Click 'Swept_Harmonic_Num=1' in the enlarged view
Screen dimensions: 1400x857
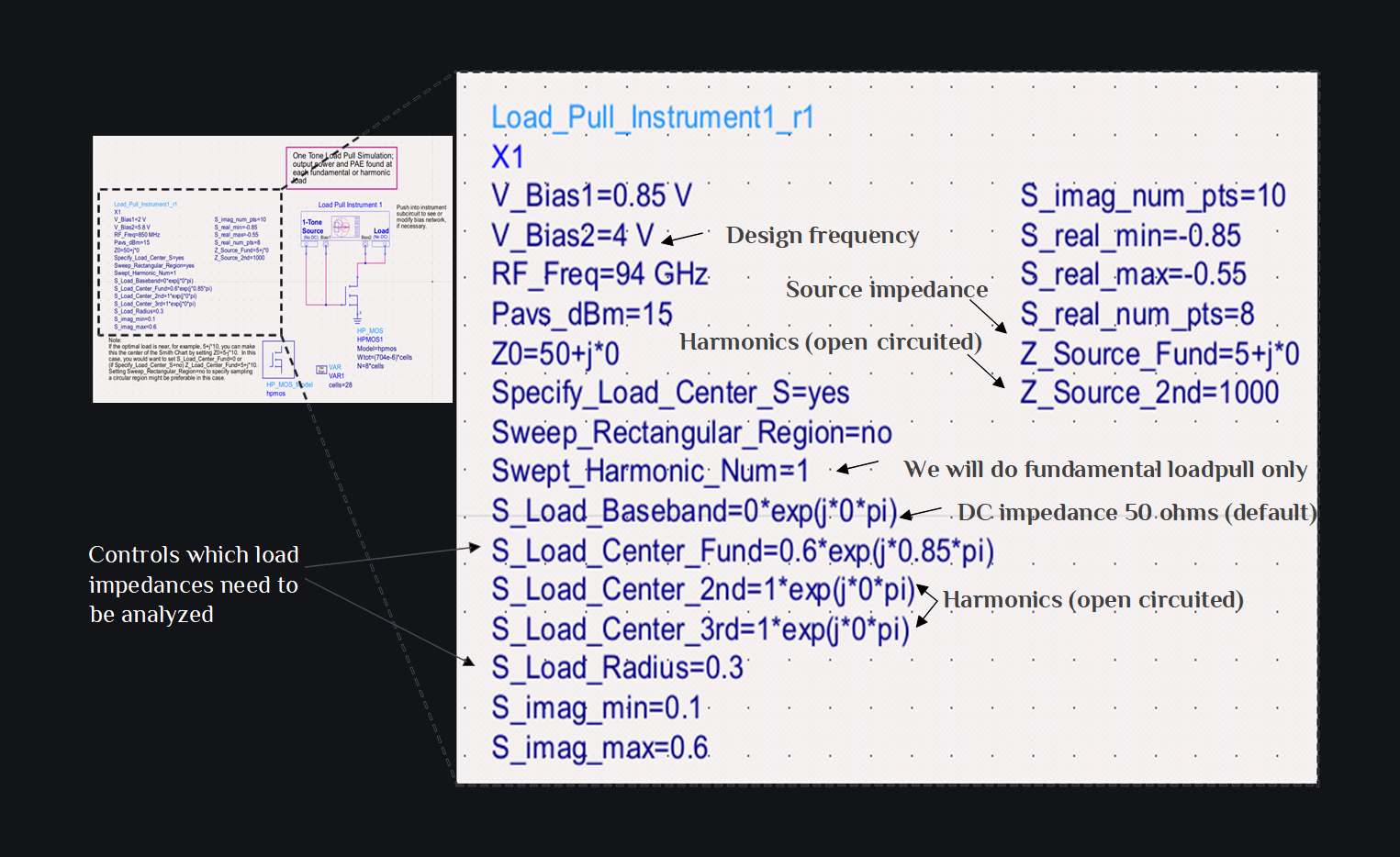coord(650,472)
